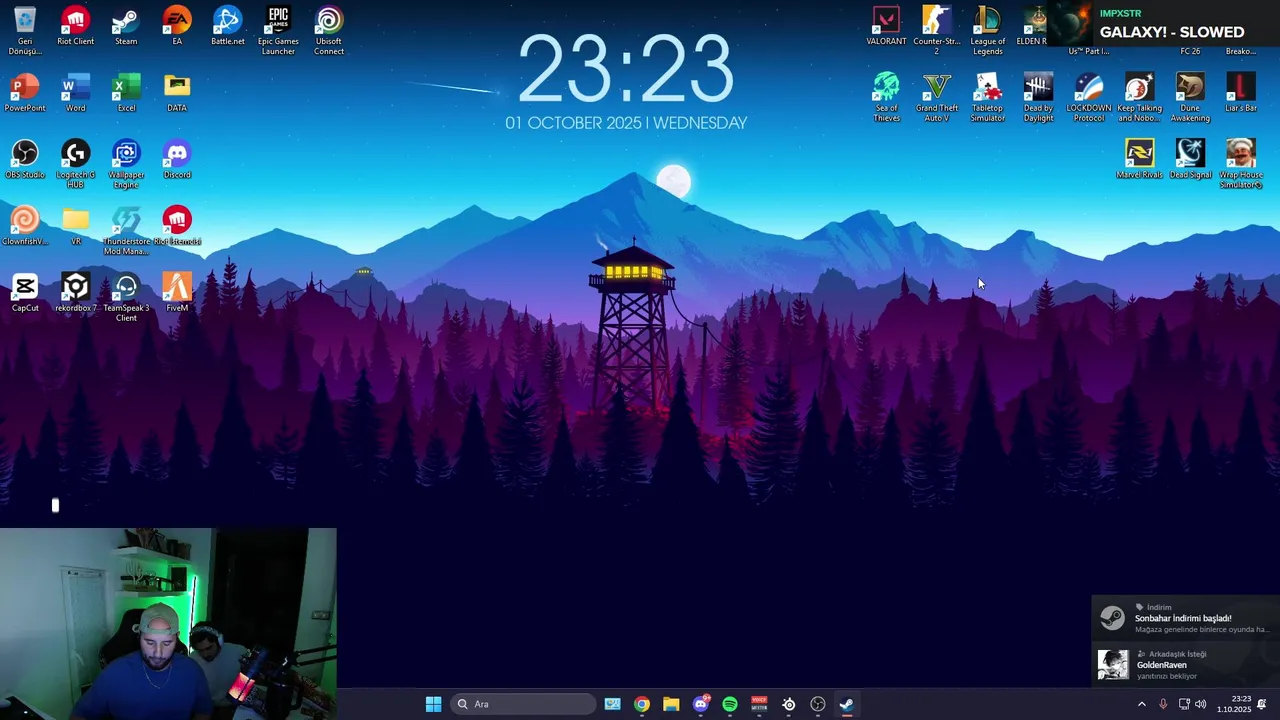
Task: Select the rekordbox 7 shortcut
Action: (x=76, y=293)
